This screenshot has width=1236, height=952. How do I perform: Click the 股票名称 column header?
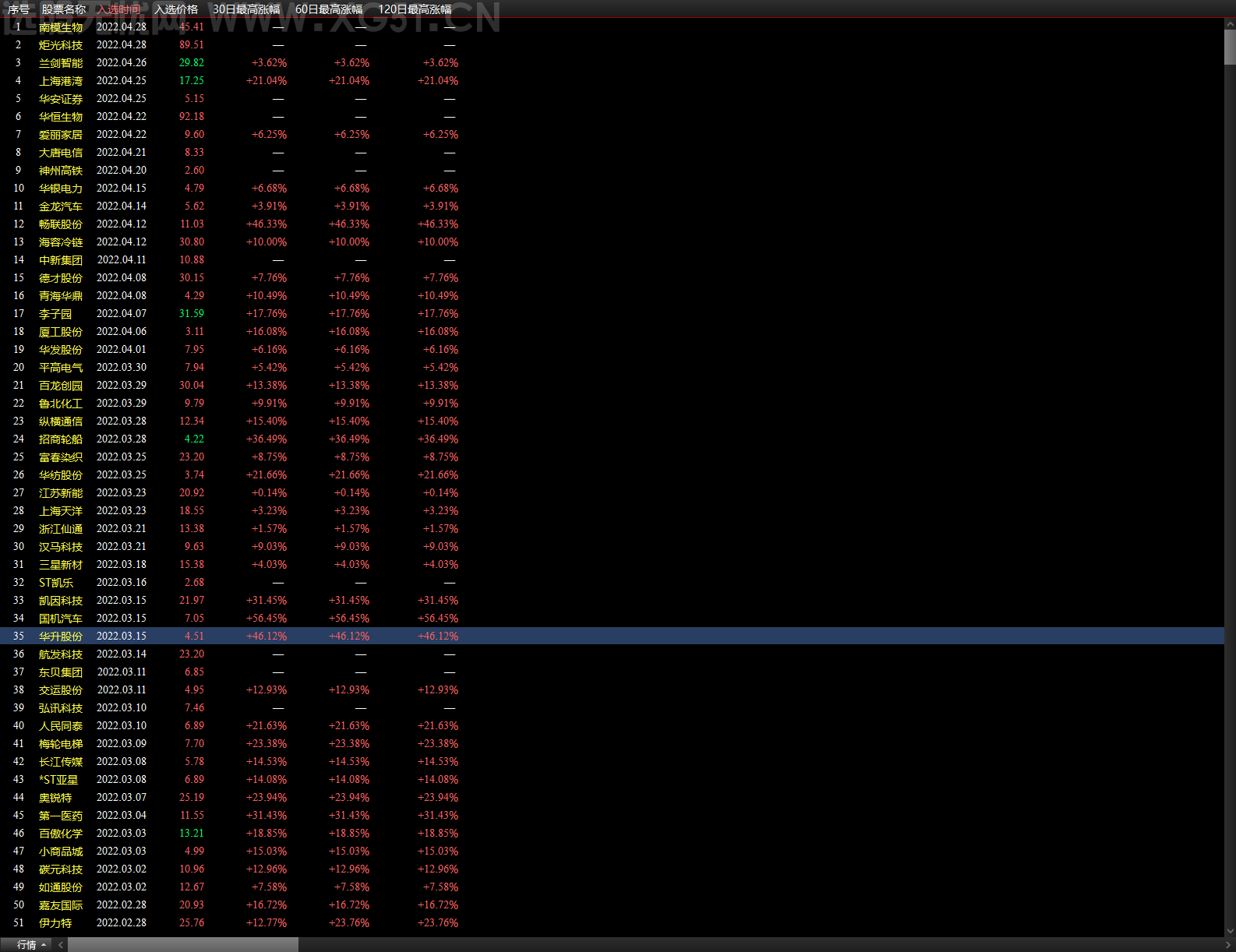click(x=64, y=9)
